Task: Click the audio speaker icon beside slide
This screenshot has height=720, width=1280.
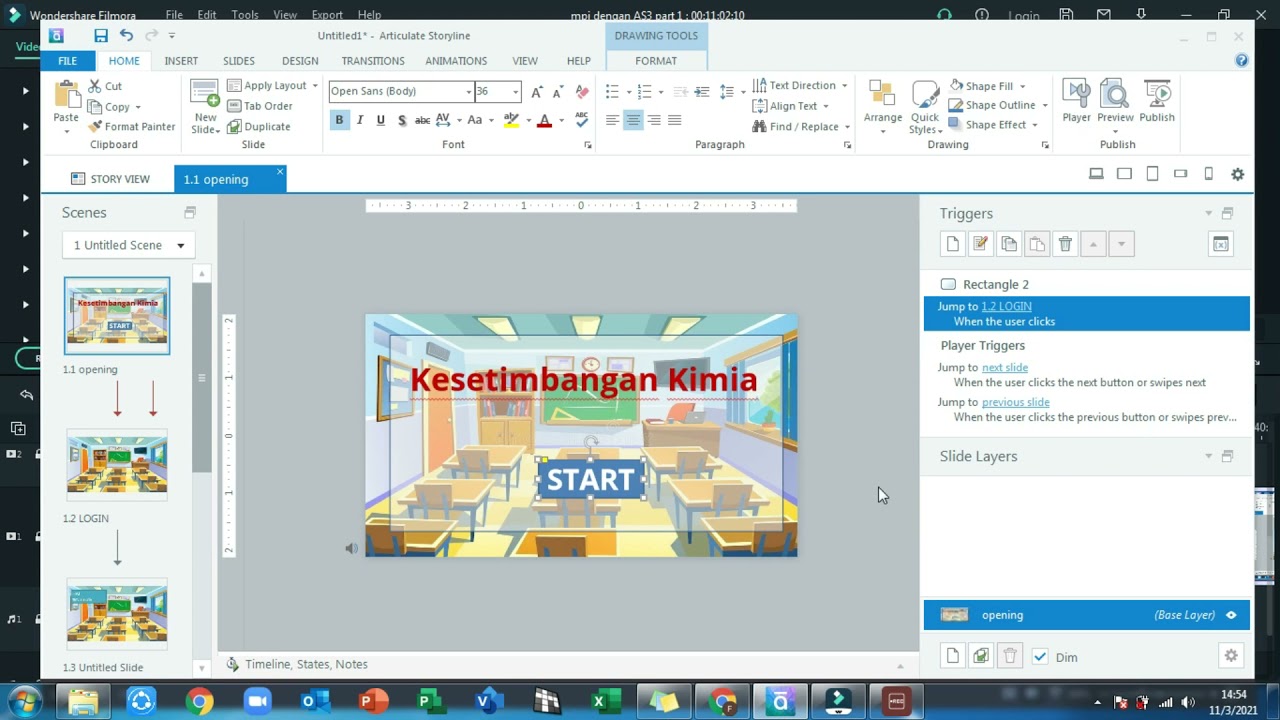Action: [x=351, y=548]
